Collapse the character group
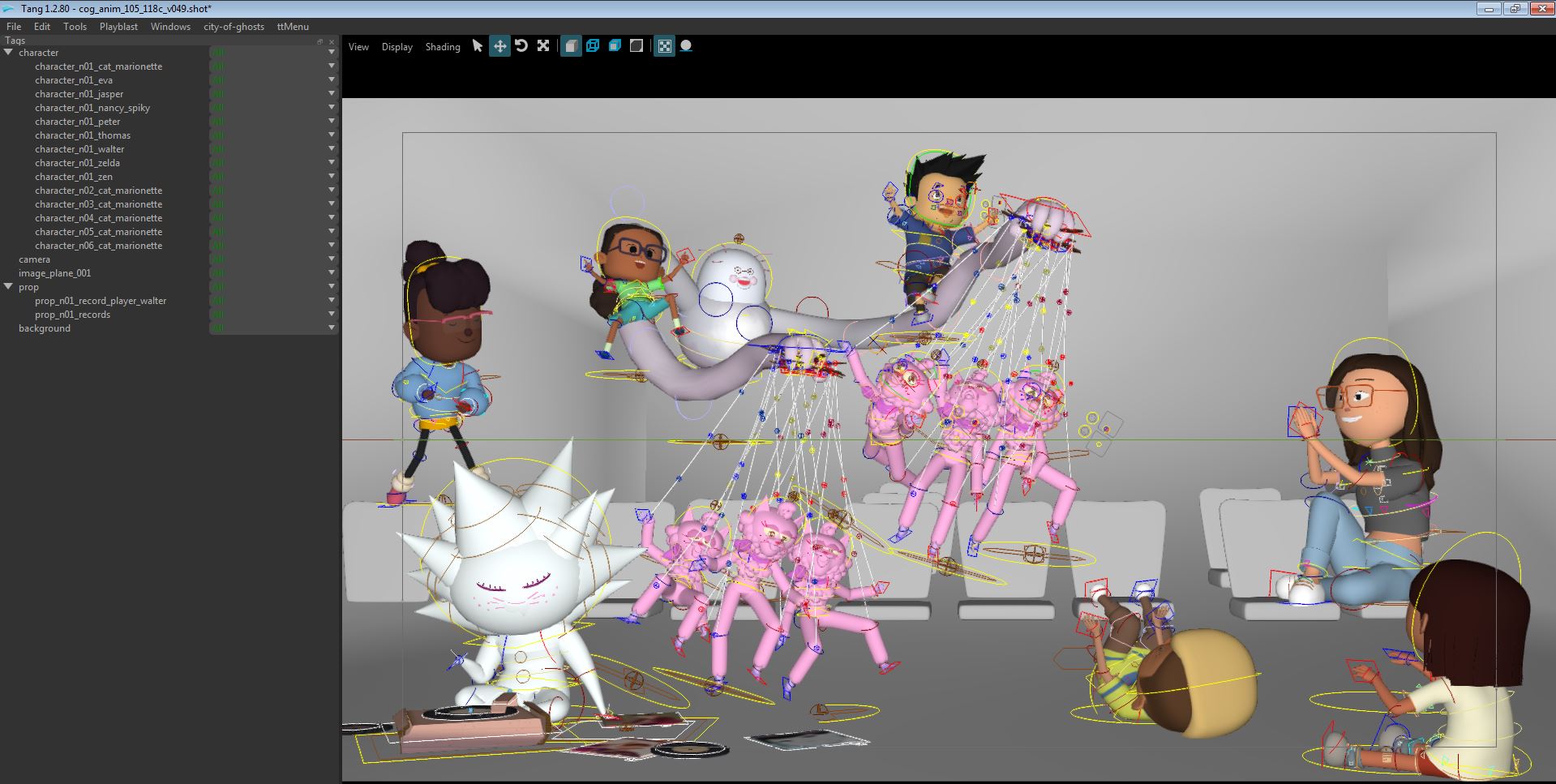The width and height of the screenshot is (1556, 784). click(x=8, y=53)
